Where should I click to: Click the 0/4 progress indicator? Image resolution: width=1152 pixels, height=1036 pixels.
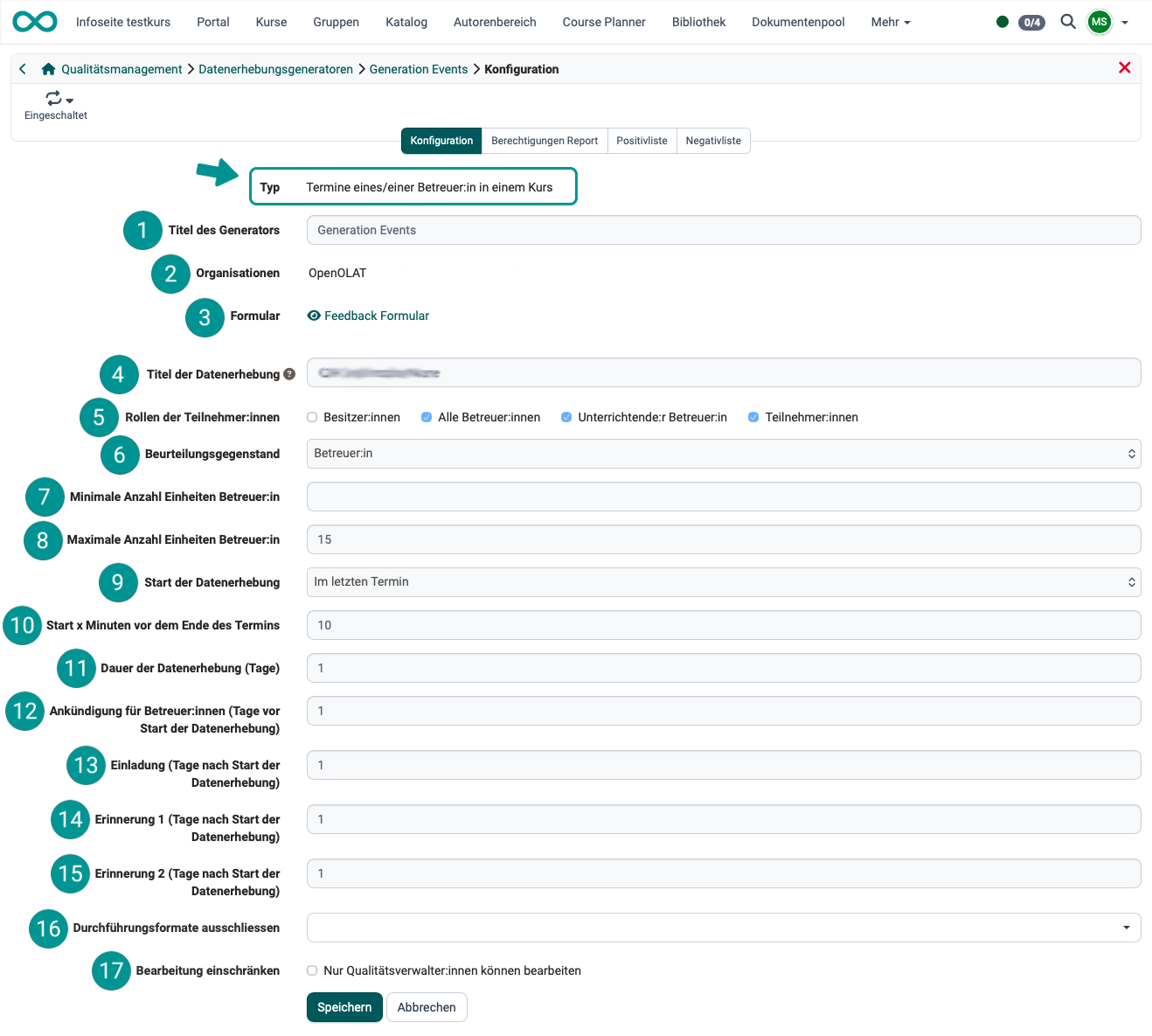point(1031,22)
